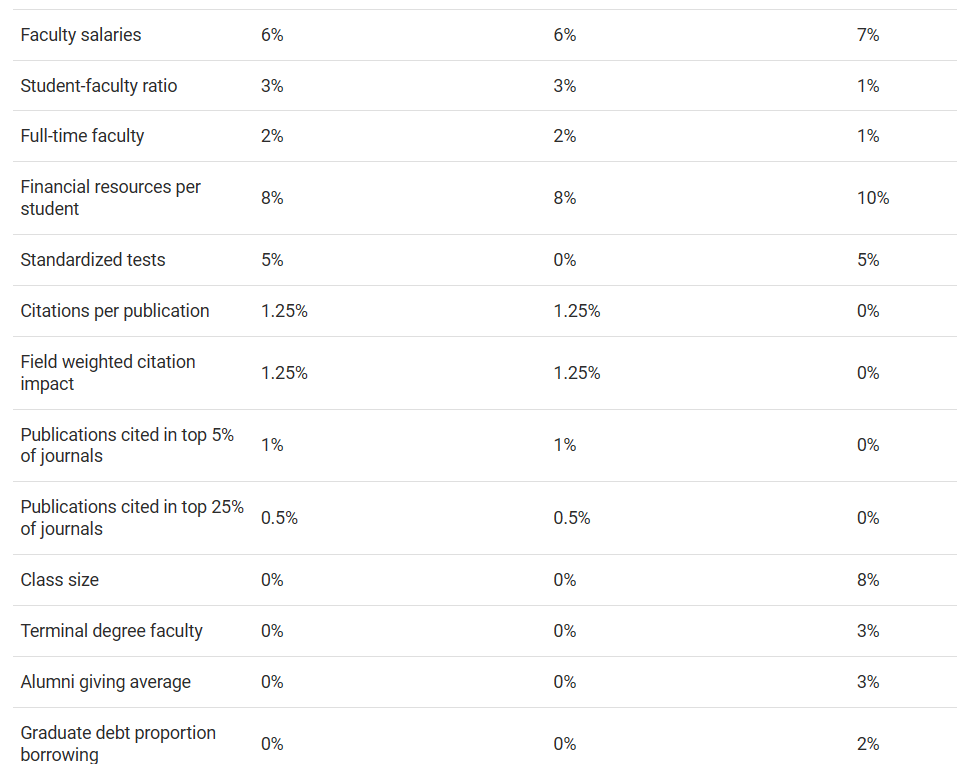Select Financial resources per student text

pyautogui.click(x=110, y=198)
